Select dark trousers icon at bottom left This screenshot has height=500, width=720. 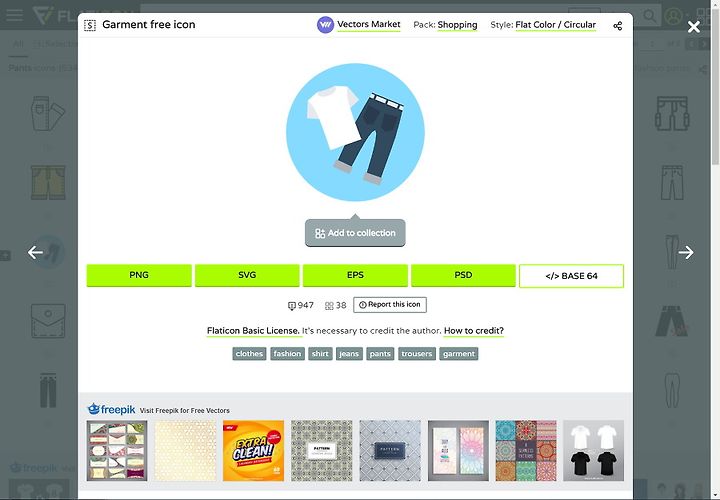(48, 390)
